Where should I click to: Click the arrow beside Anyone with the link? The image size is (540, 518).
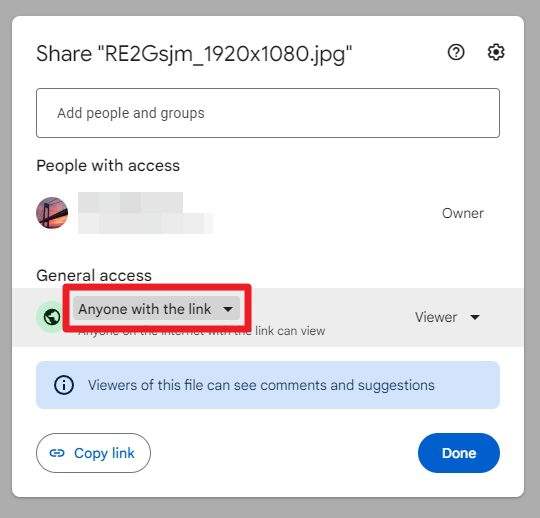(x=228, y=309)
